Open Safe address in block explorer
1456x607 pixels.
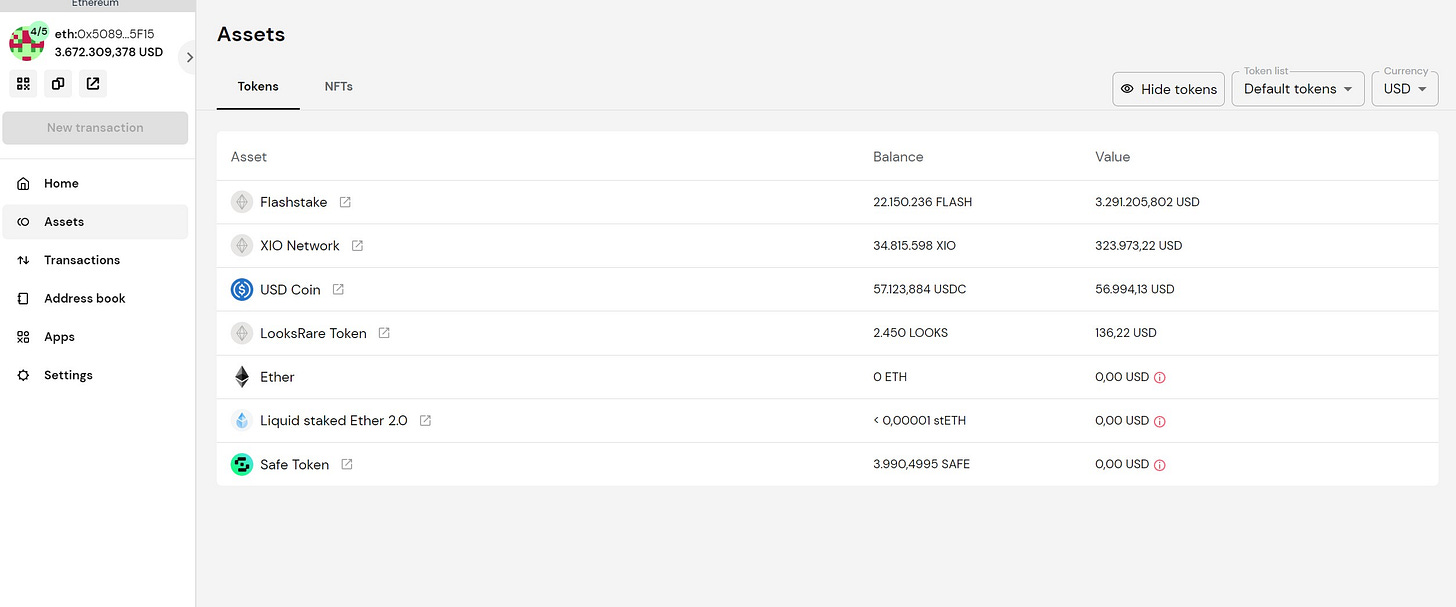pos(93,84)
